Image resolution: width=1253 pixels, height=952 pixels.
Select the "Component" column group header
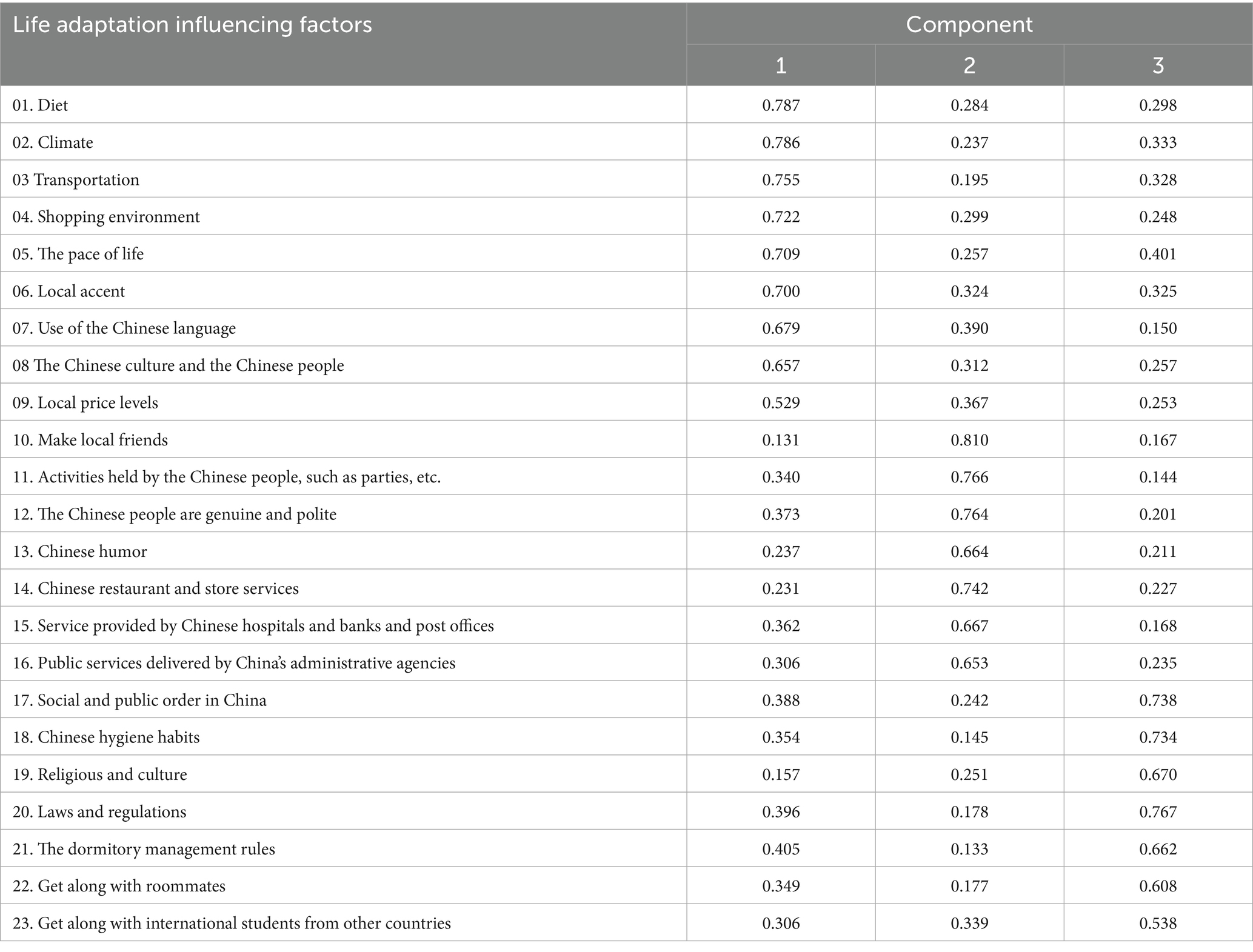[969, 25]
